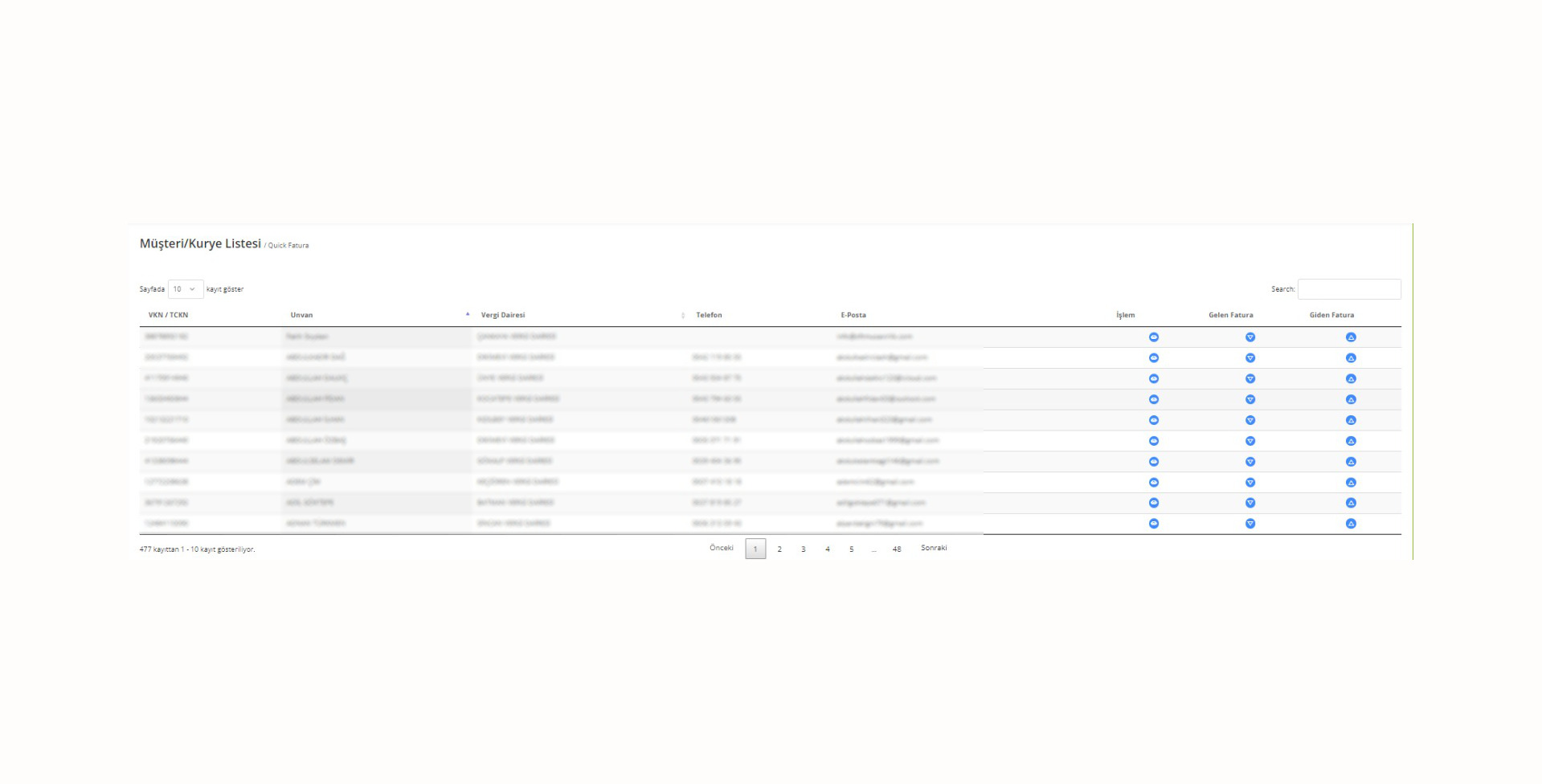Click the Giden Fatura column header
1542x784 pixels.
[x=1331, y=315]
